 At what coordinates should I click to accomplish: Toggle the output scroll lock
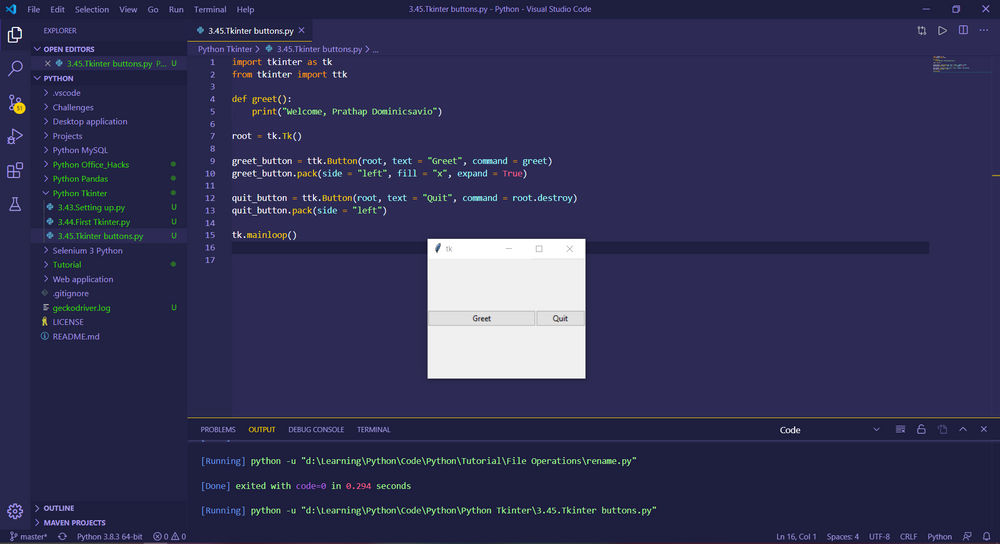pos(921,429)
